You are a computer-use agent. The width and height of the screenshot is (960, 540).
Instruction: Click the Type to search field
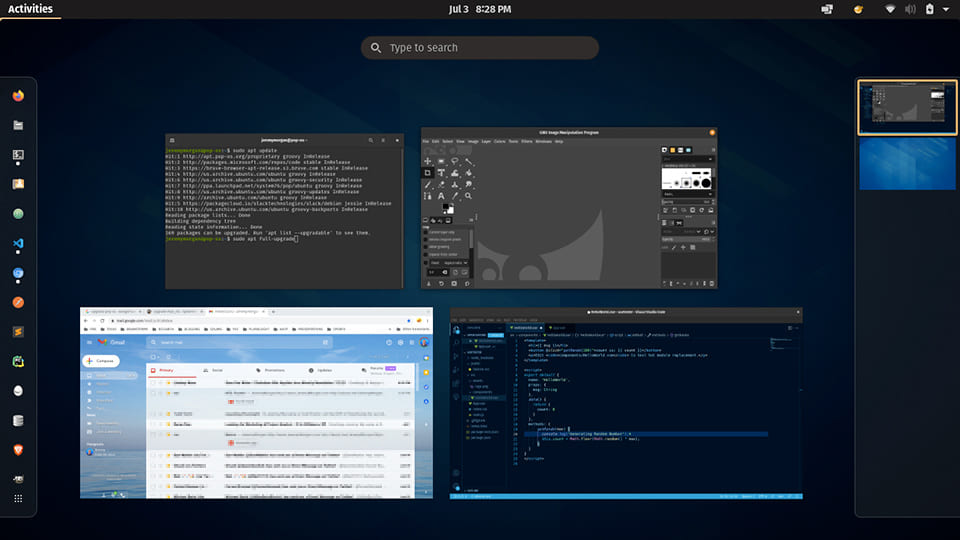coord(479,48)
